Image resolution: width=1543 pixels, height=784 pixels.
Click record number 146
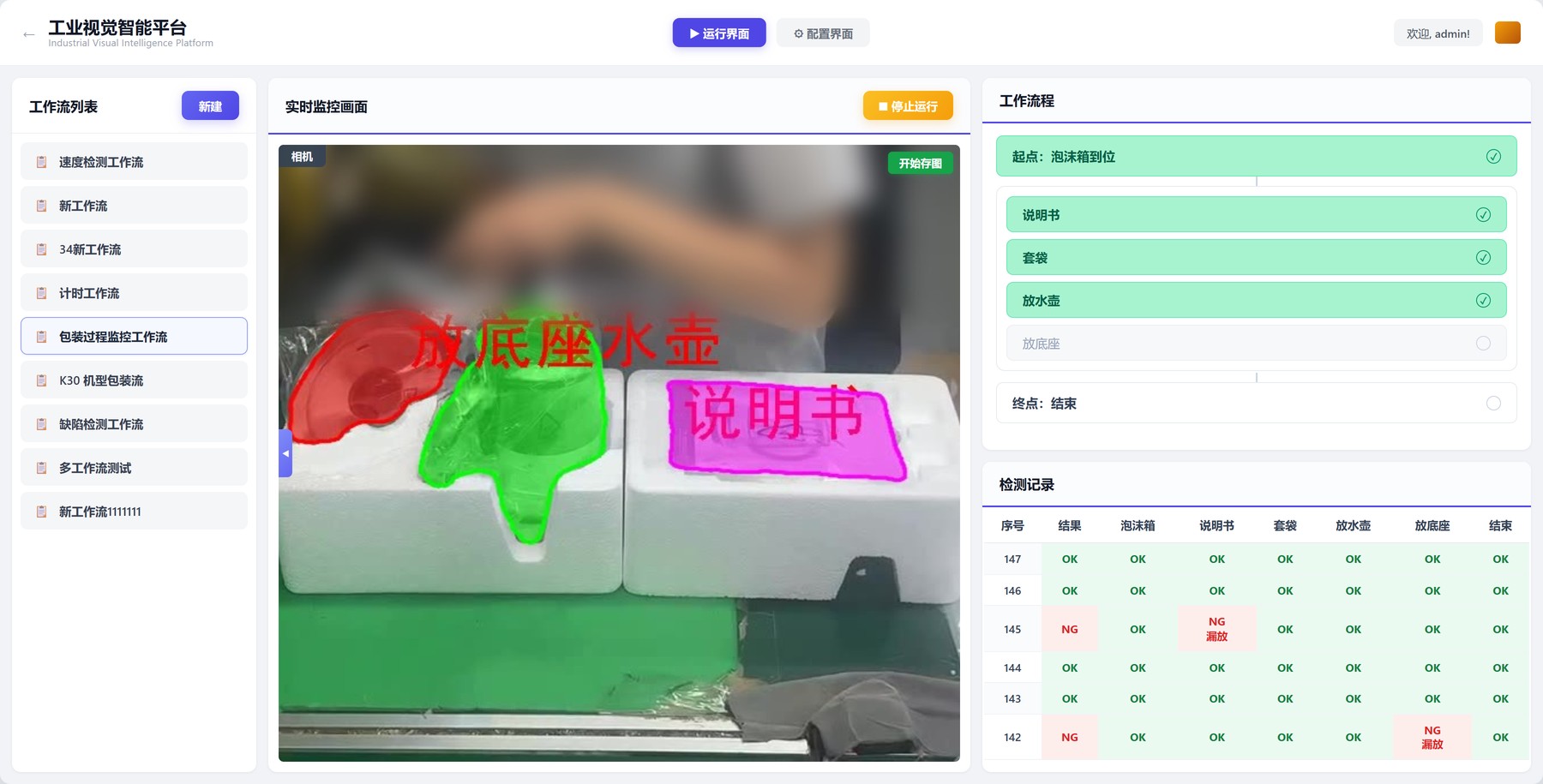click(1012, 590)
